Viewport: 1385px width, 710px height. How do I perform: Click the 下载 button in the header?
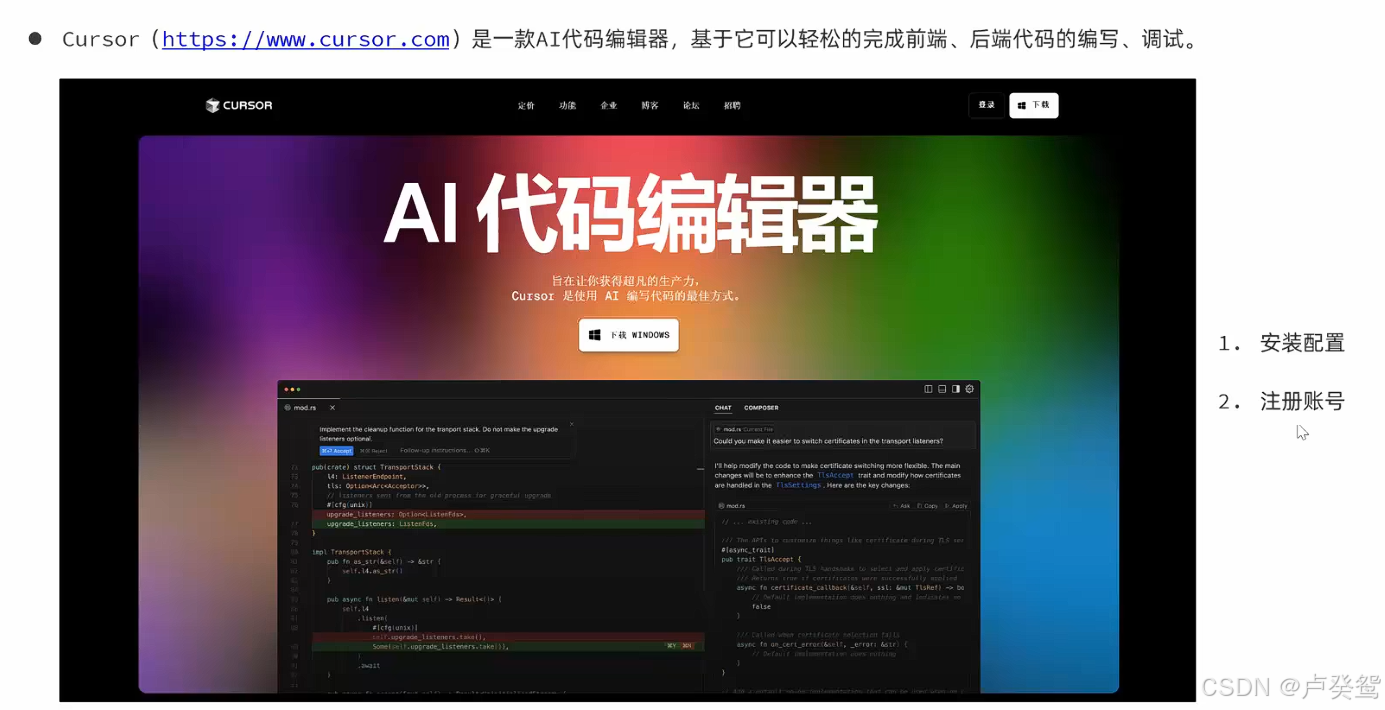point(1034,105)
